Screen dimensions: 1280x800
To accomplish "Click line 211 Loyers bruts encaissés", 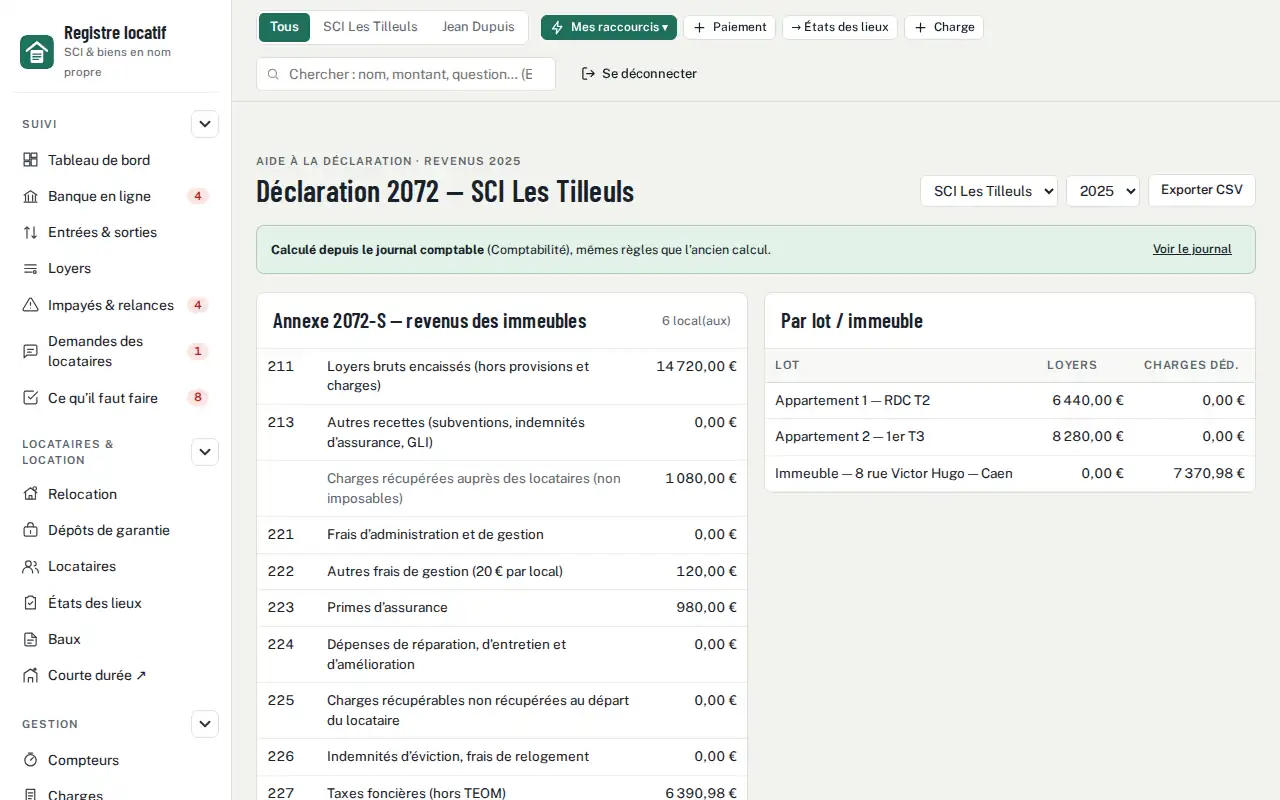I will pos(502,376).
